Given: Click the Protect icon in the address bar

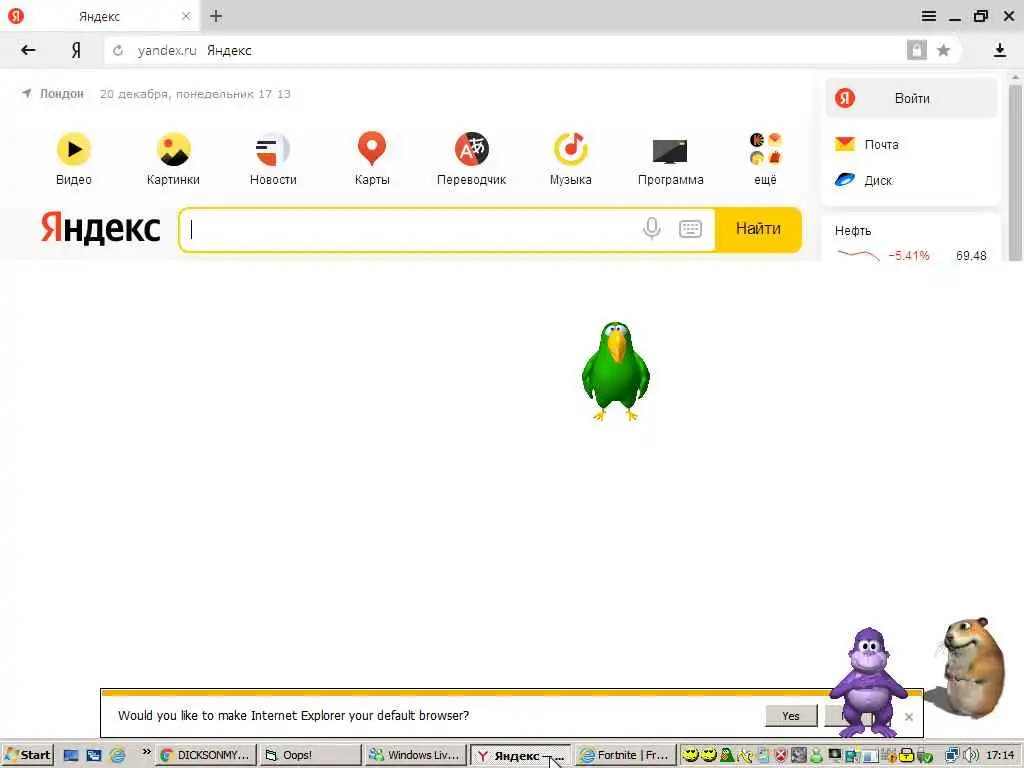Looking at the screenshot, I should [917, 50].
